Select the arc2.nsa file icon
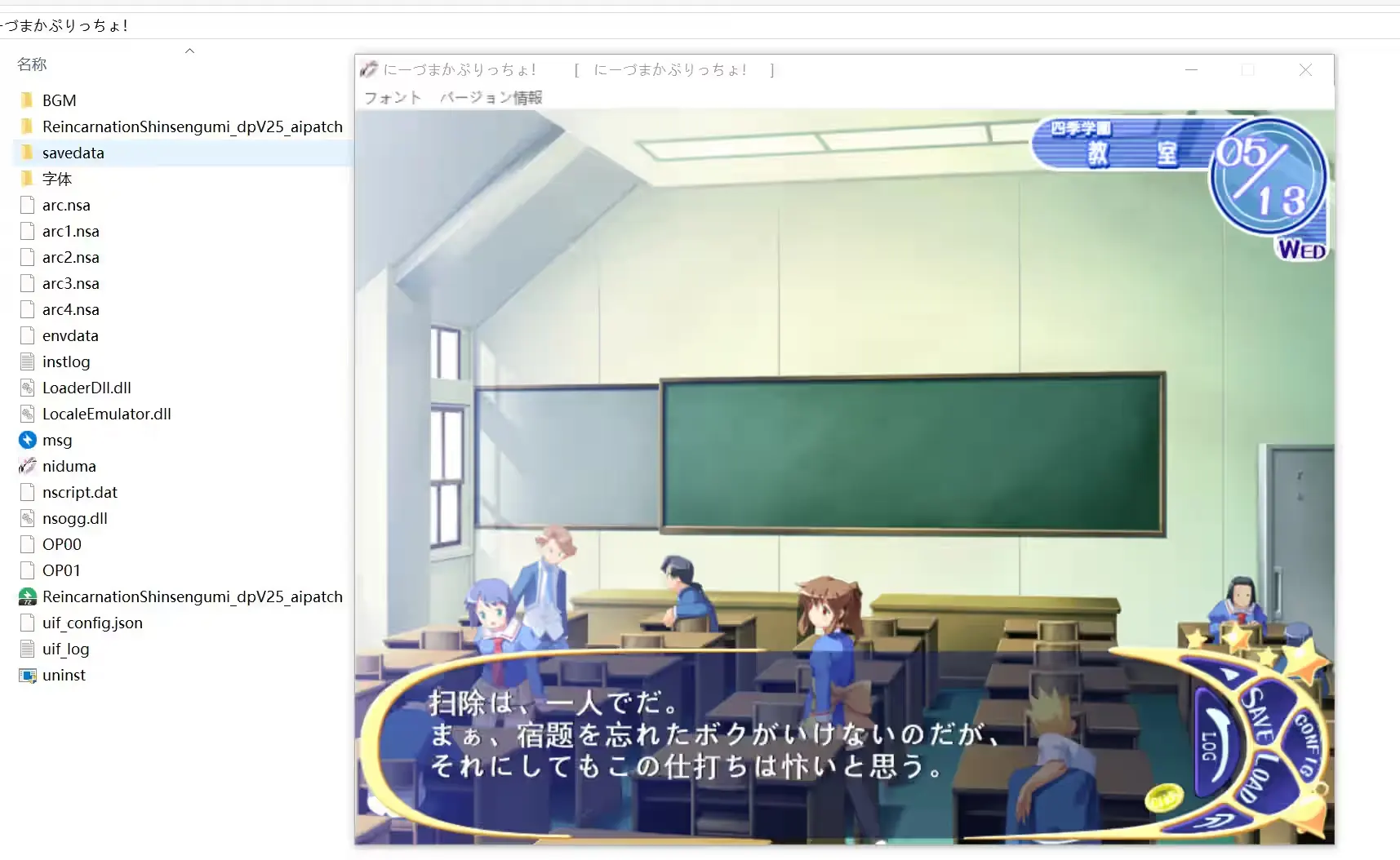The height and width of the screenshot is (860, 1400). pos(27,257)
